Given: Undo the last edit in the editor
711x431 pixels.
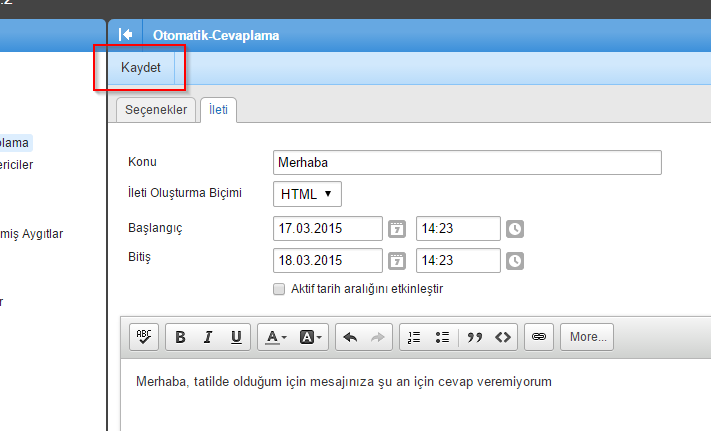Looking at the screenshot, I should 349,337.
